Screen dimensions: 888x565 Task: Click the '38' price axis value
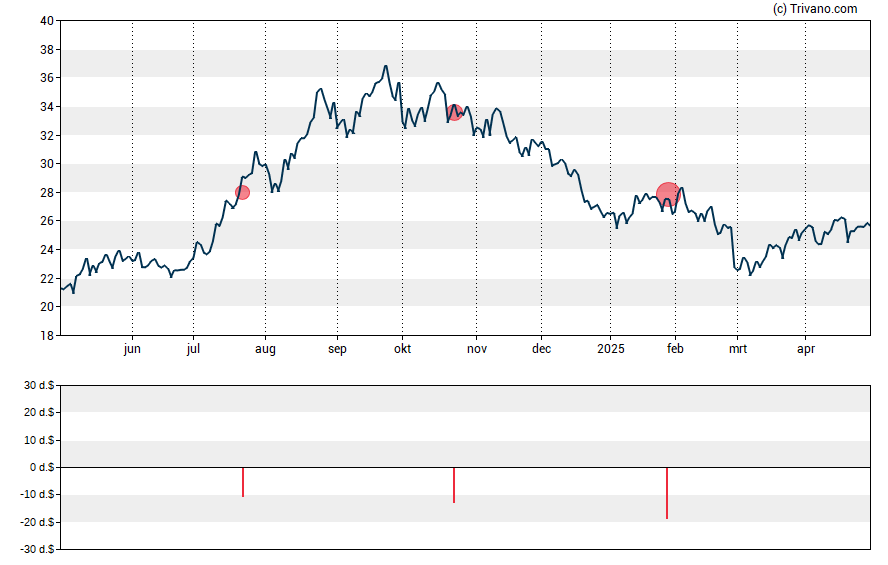tap(47, 50)
